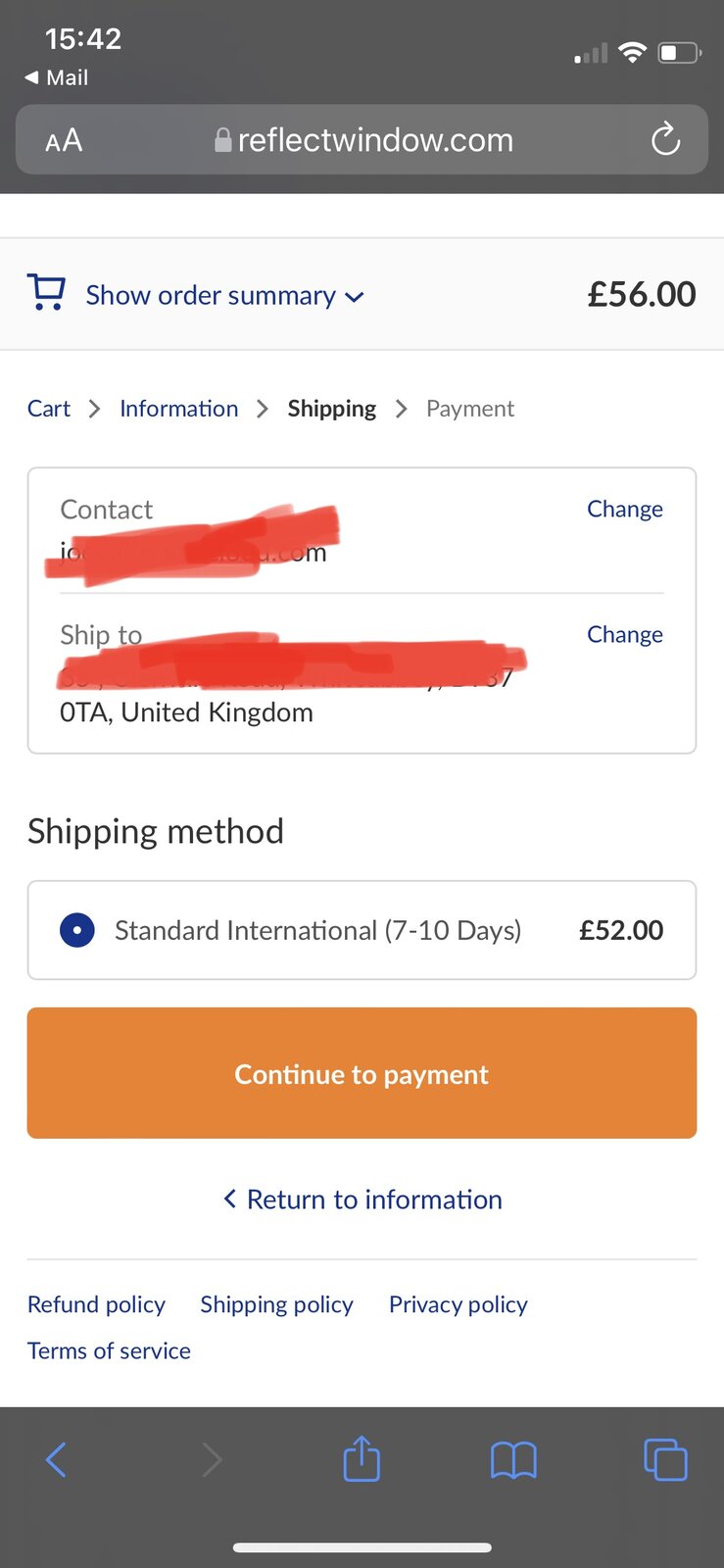Image resolution: width=724 pixels, height=1568 pixels.
Task: Tap the Safari back arrow
Action: [x=57, y=1459]
